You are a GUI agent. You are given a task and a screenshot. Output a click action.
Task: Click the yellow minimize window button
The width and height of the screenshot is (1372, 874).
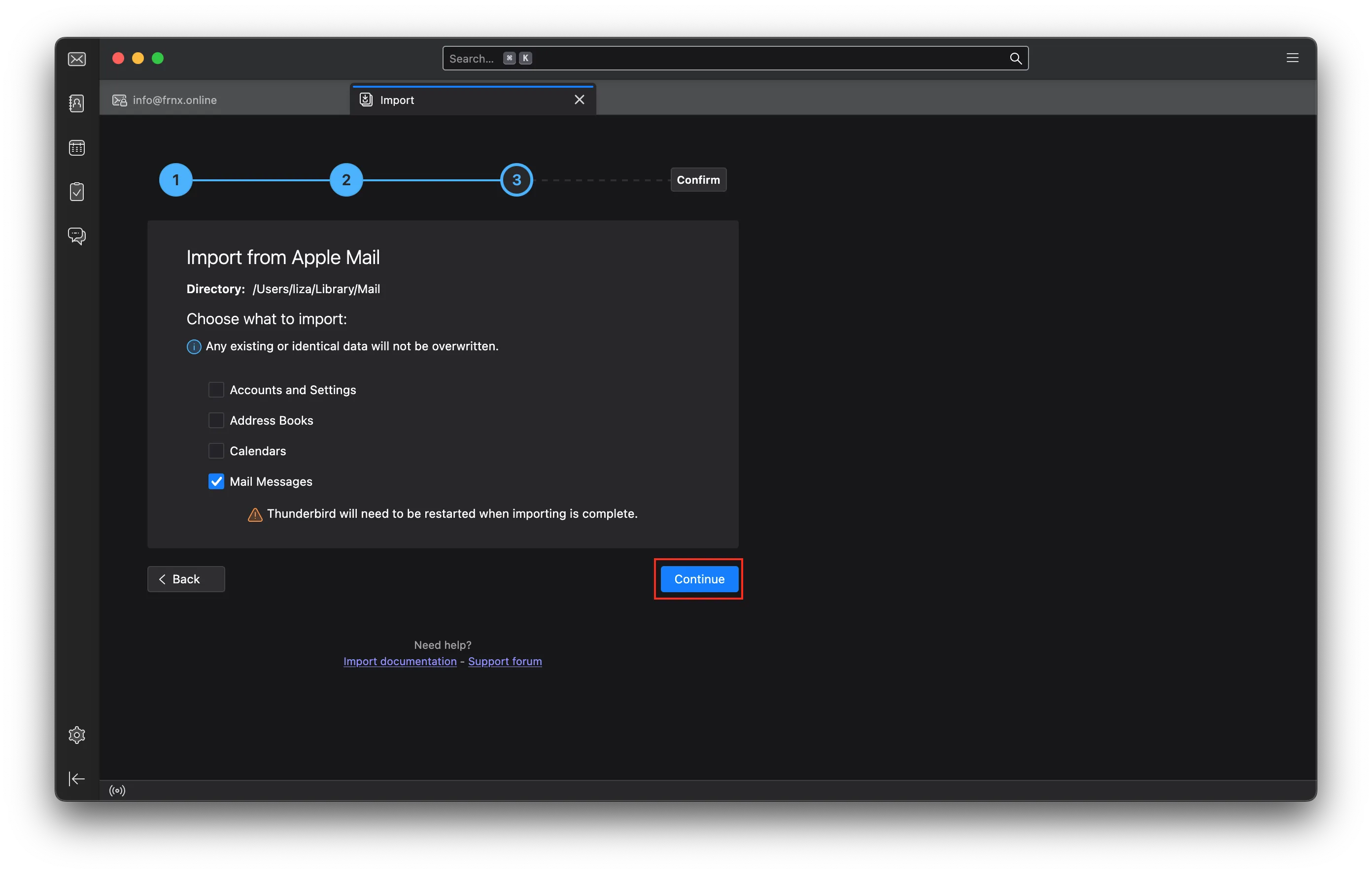click(x=138, y=58)
